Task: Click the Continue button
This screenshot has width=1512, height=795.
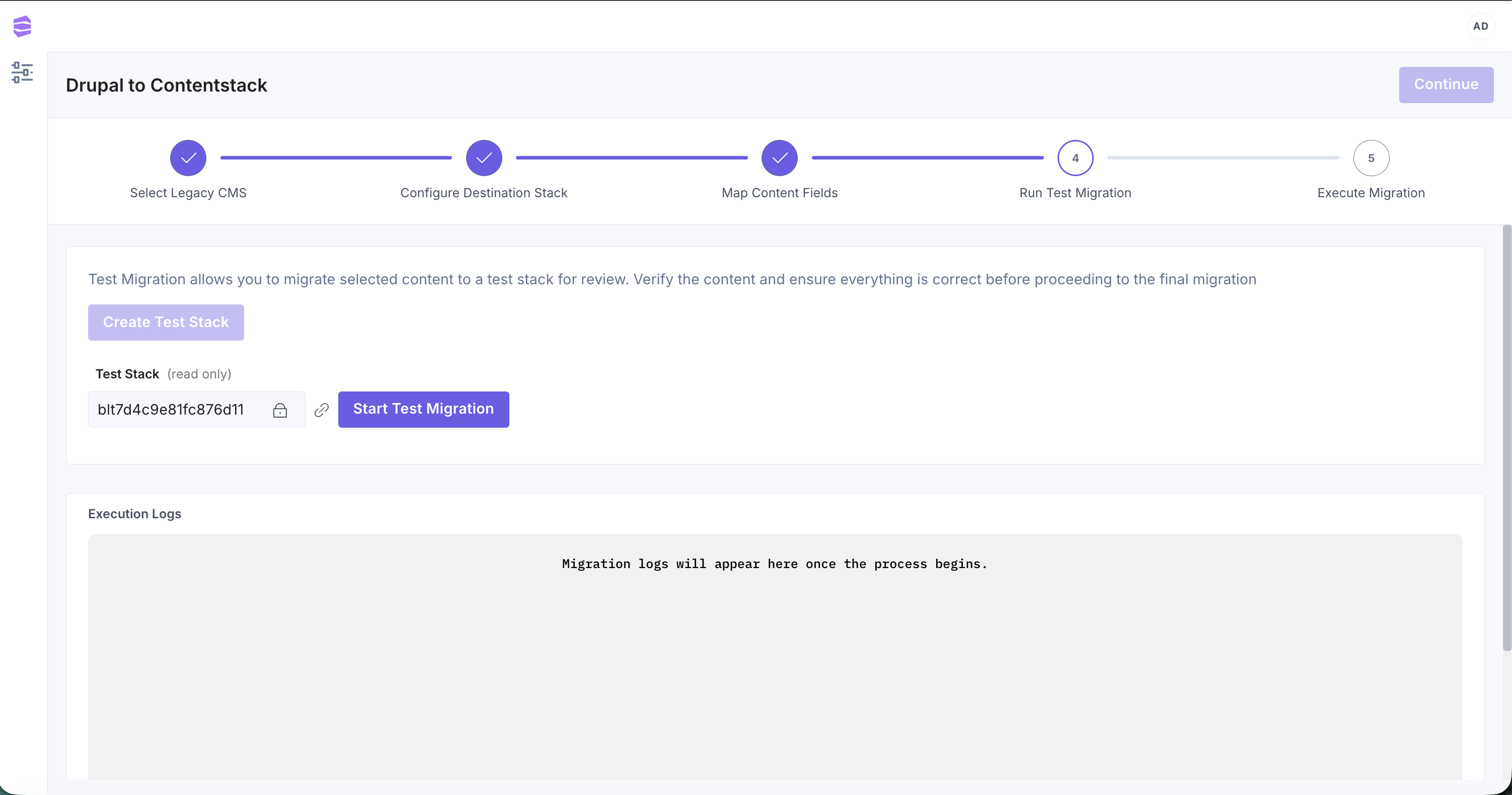Action: click(1446, 85)
